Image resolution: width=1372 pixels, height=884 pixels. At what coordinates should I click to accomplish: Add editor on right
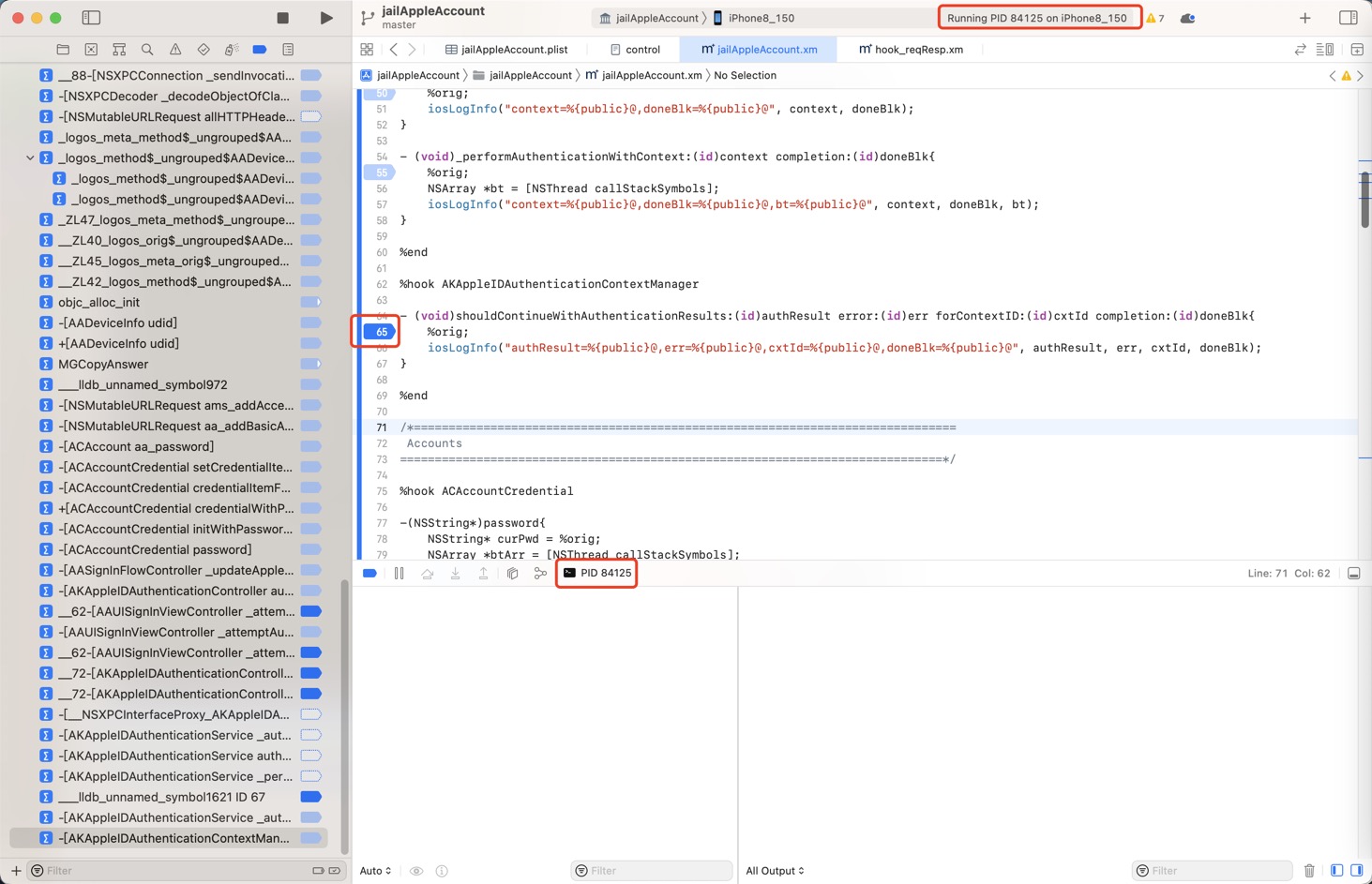pos(1357,50)
